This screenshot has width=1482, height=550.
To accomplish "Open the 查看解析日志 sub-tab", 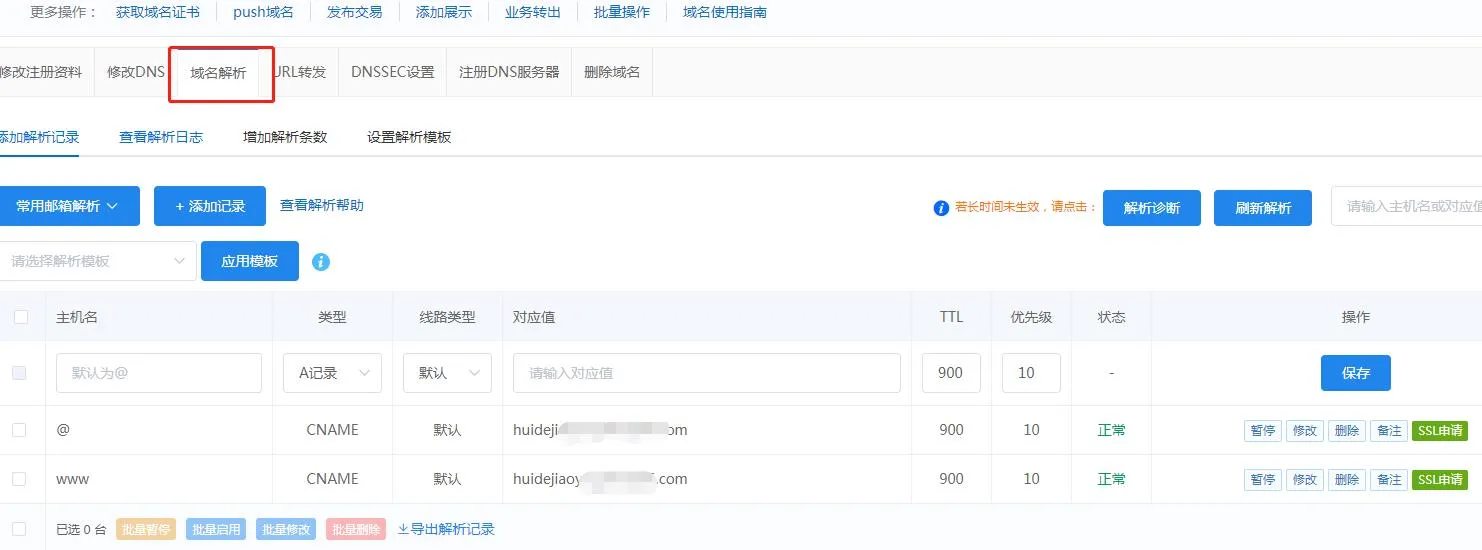I will [x=161, y=137].
